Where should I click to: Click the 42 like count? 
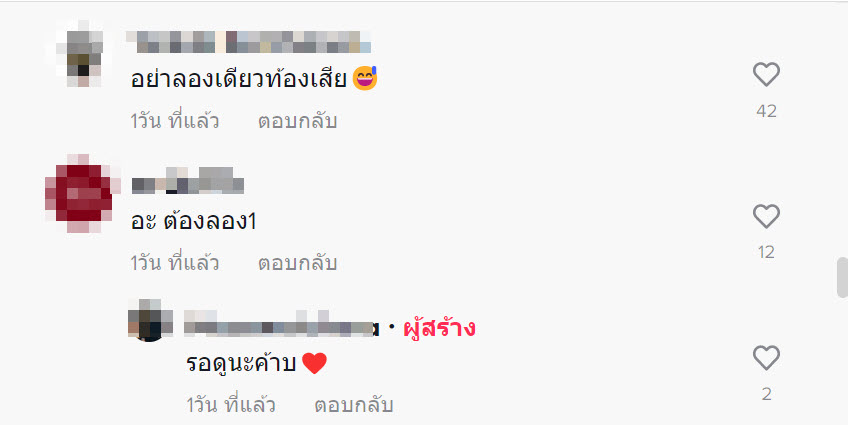(766, 111)
